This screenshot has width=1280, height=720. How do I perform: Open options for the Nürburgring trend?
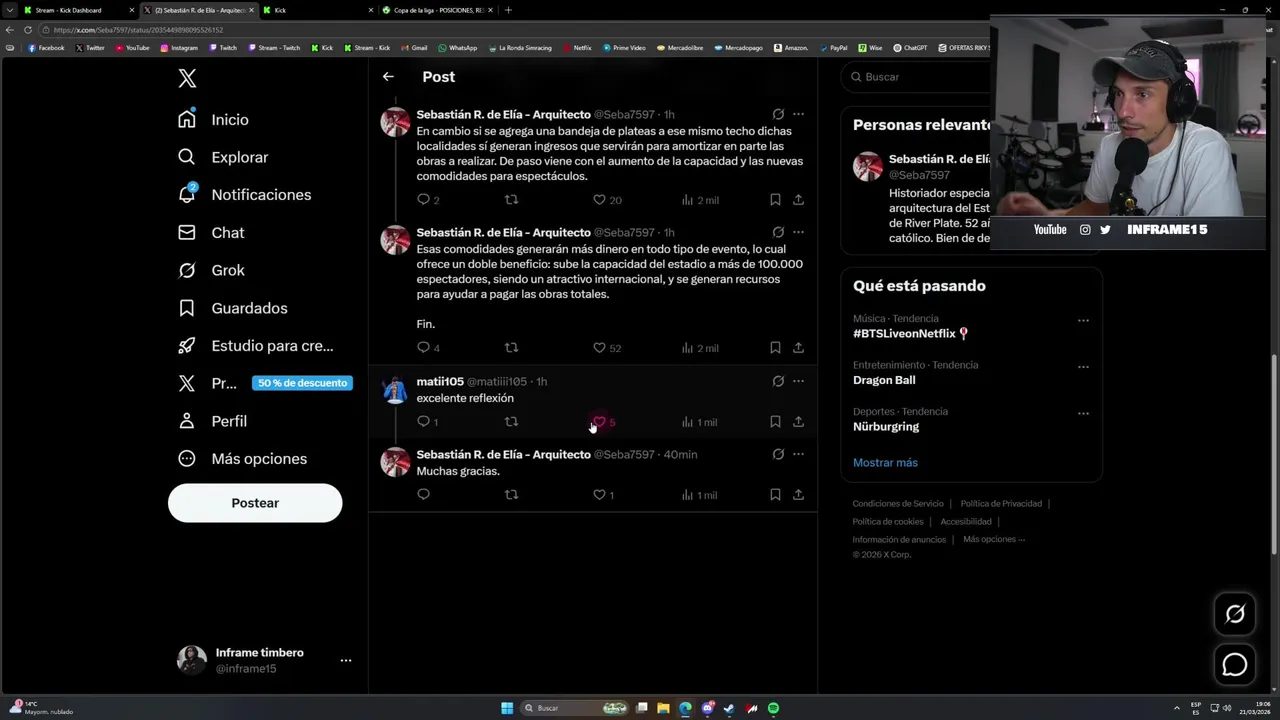1083,413
